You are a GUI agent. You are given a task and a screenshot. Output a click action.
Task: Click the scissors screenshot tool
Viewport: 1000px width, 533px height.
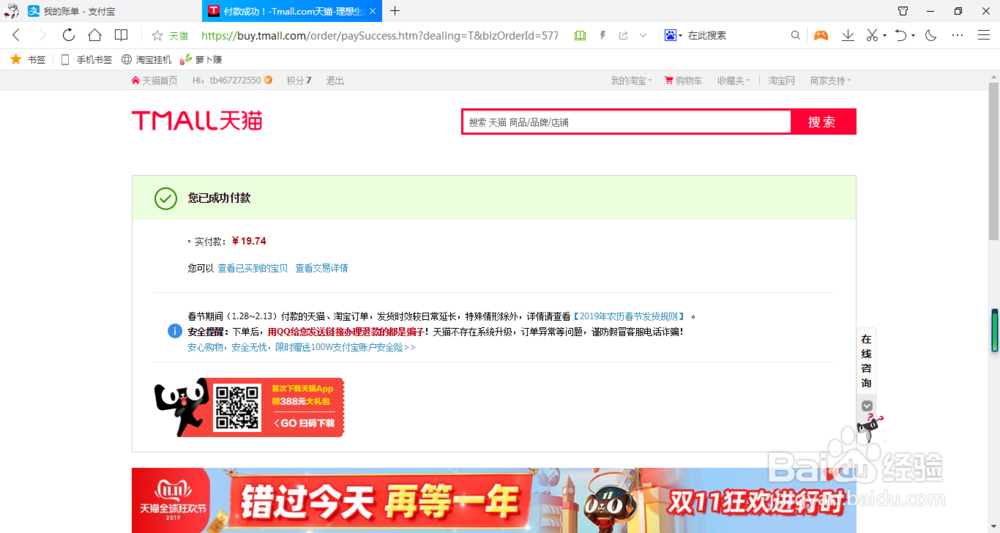point(872,36)
